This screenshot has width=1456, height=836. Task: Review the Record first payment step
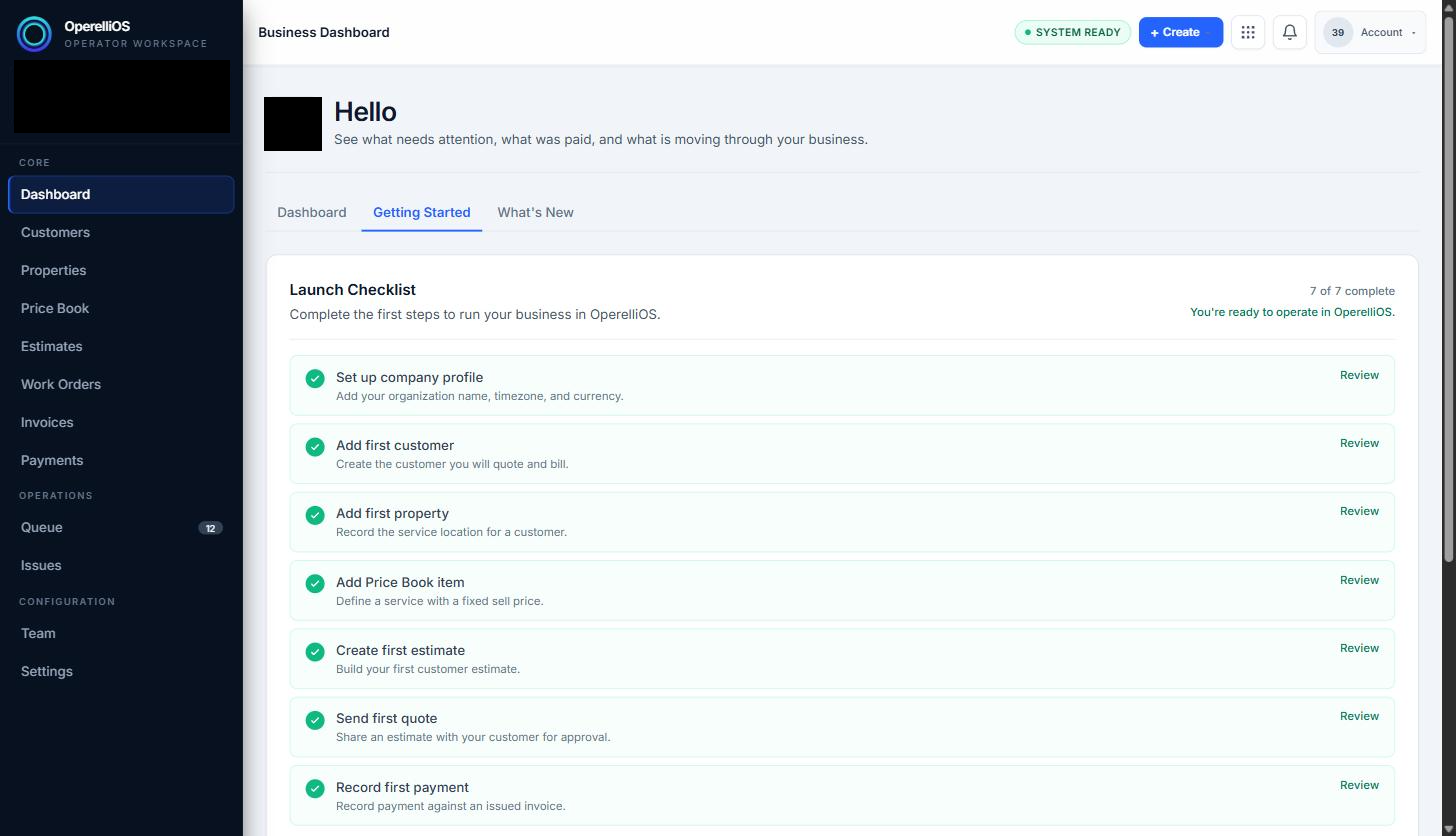[x=1359, y=785]
